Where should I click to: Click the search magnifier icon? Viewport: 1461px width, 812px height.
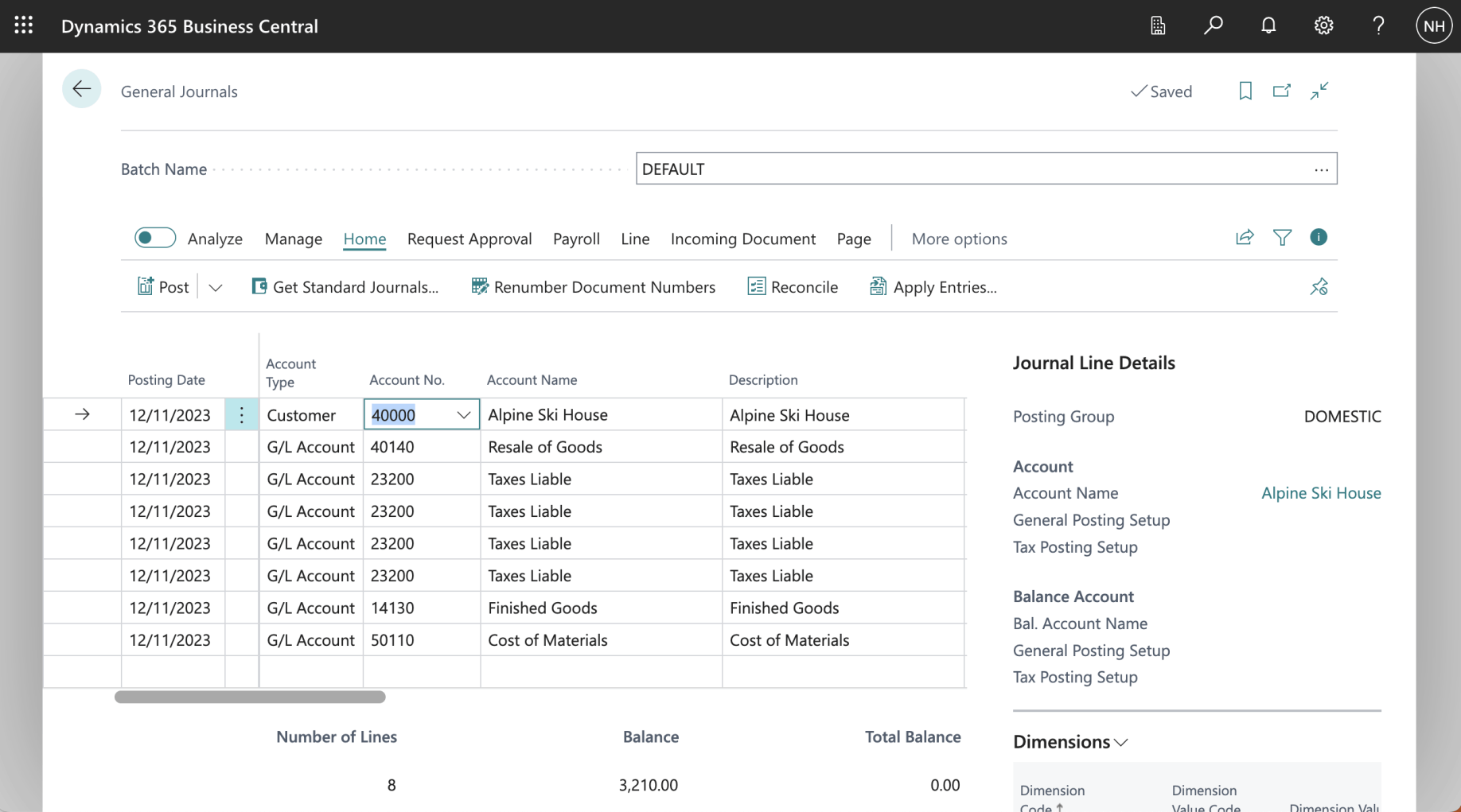(1213, 25)
